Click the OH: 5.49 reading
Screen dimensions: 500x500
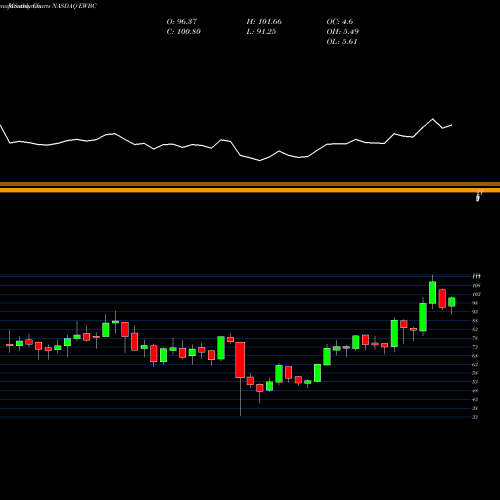pyautogui.click(x=342, y=32)
